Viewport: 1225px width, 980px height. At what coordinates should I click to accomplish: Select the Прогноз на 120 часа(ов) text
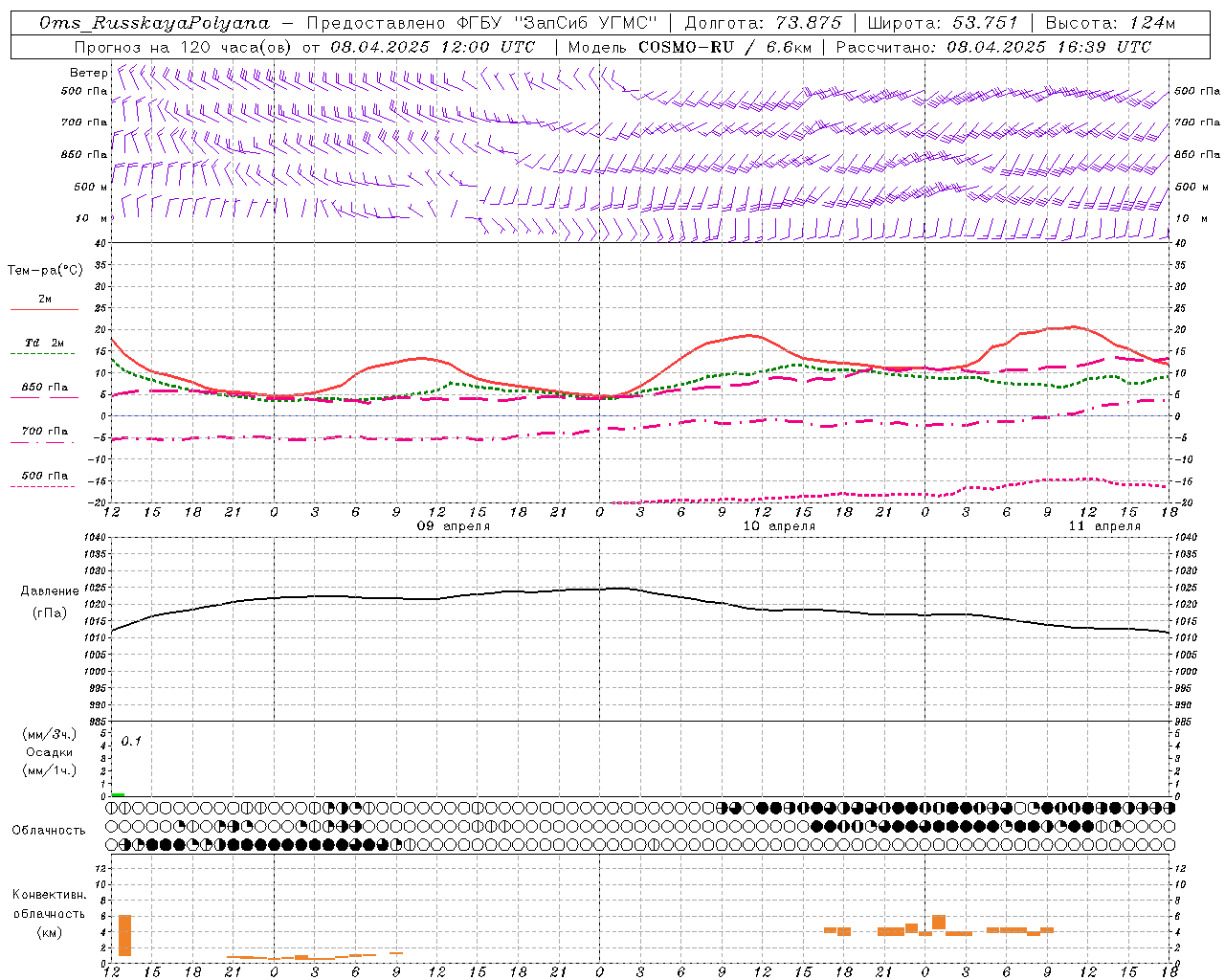[184, 47]
